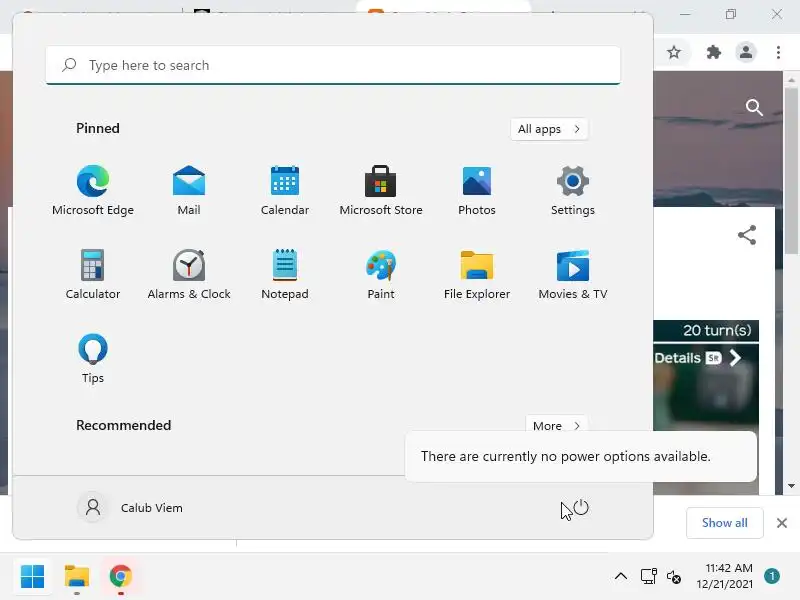This screenshot has height=600, width=800.
Task: Expand More recommended items
Action: point(556,426)
